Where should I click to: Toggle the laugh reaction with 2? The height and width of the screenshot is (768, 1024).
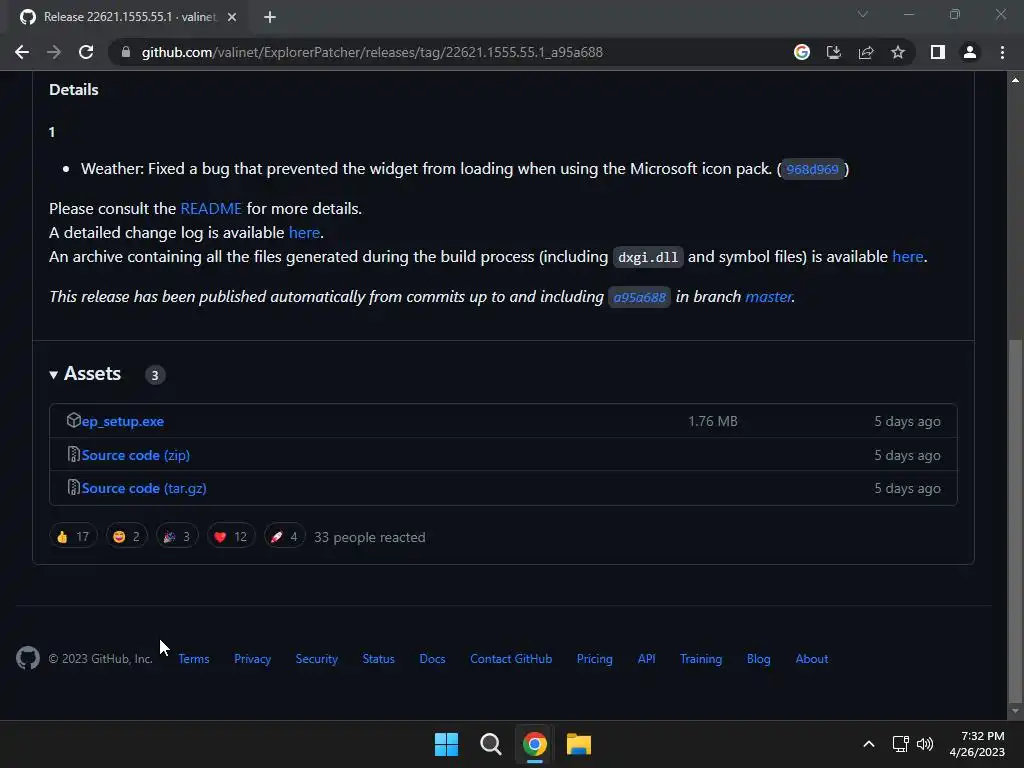127,537
